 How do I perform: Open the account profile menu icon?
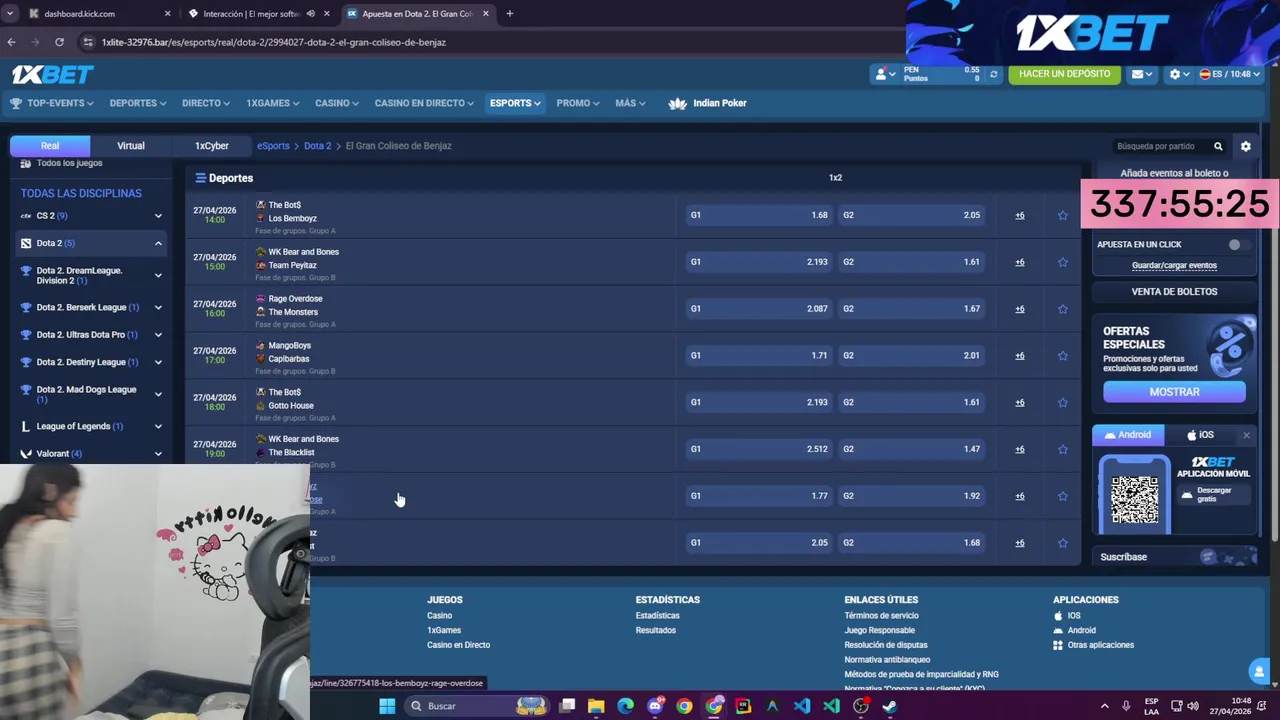click(x=884, y=74)
